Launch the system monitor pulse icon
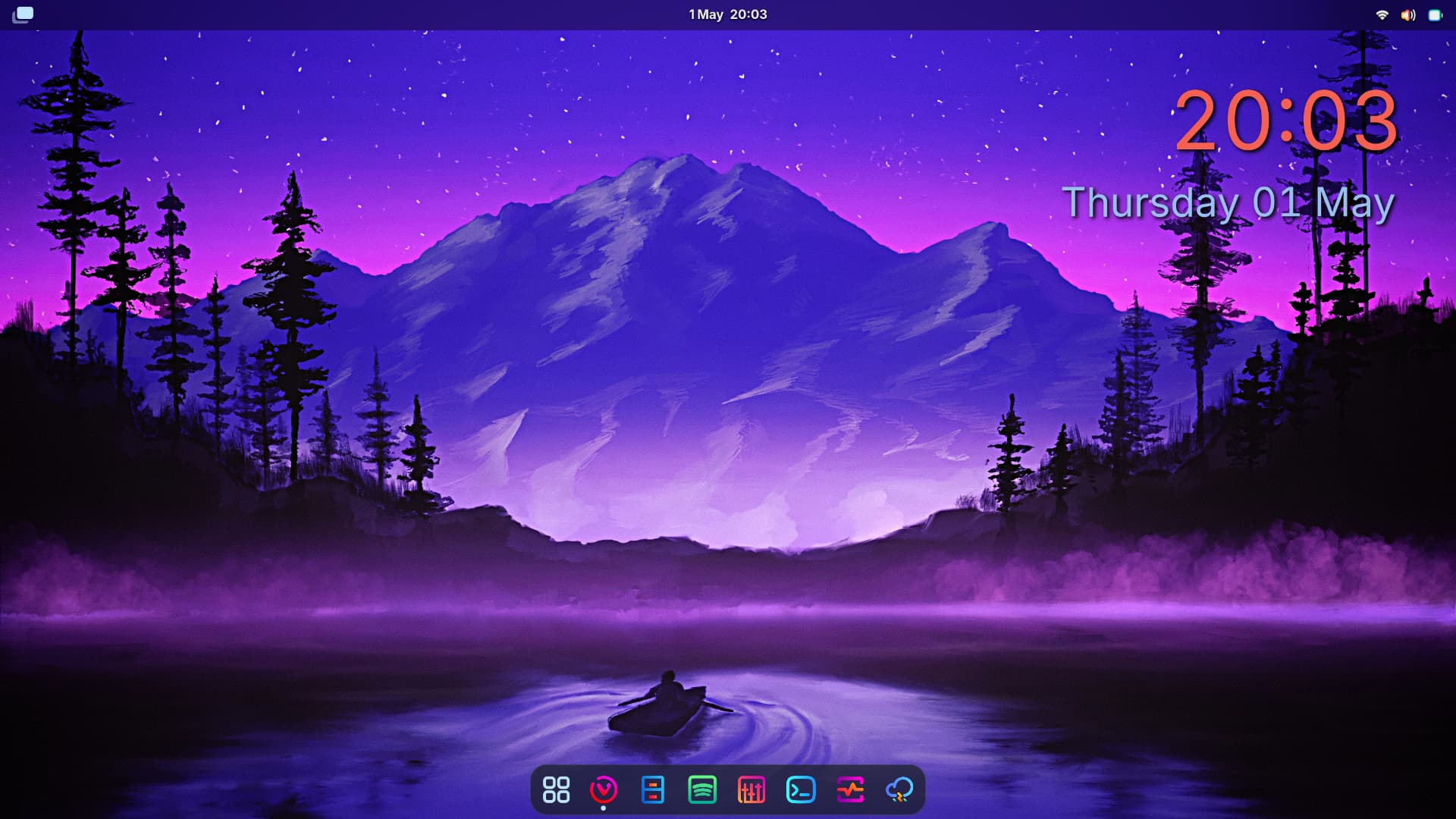This screenshot has width=1456, height=819. coord(850,789)
